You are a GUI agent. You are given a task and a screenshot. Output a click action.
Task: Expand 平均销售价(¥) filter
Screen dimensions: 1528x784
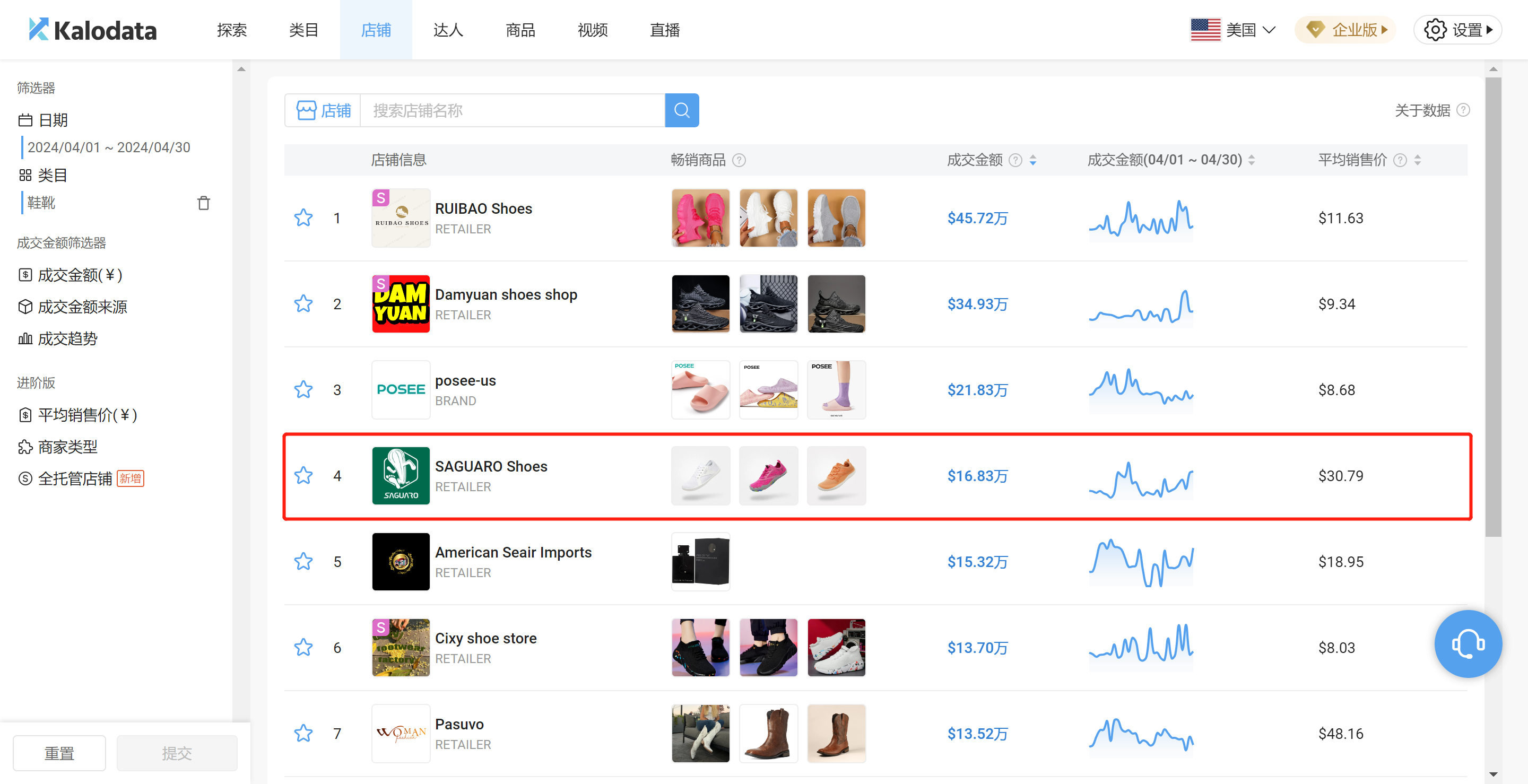pos(77,415)
